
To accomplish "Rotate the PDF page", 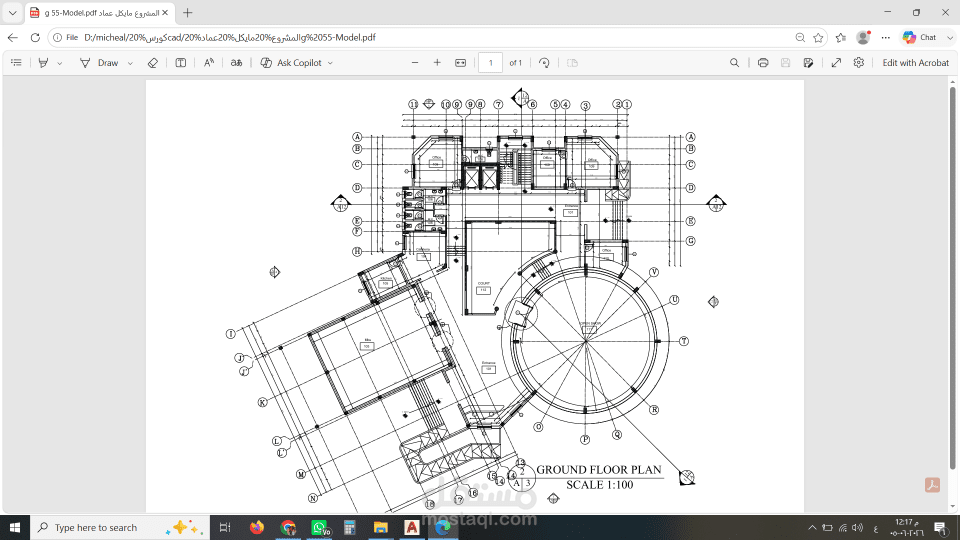I will [544, 62].
